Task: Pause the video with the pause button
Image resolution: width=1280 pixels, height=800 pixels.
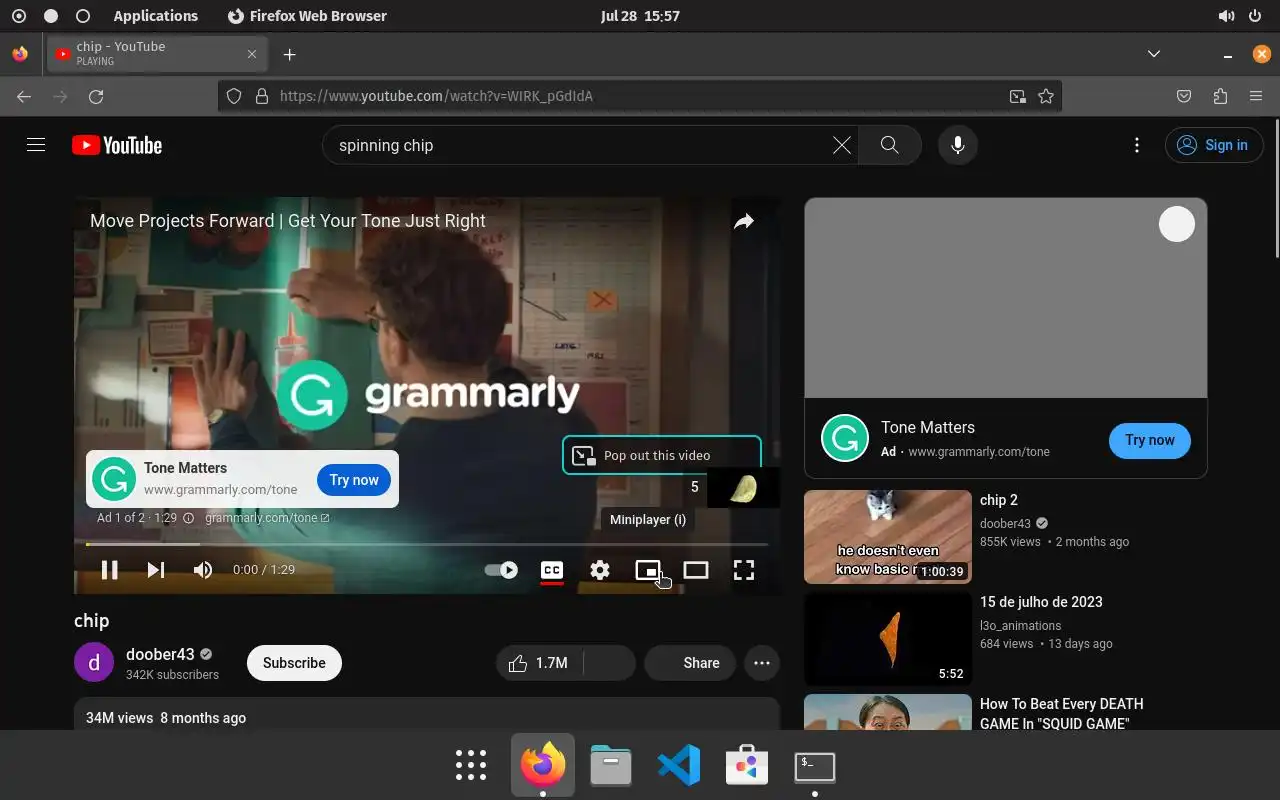Action: click(x=110, y=570)
